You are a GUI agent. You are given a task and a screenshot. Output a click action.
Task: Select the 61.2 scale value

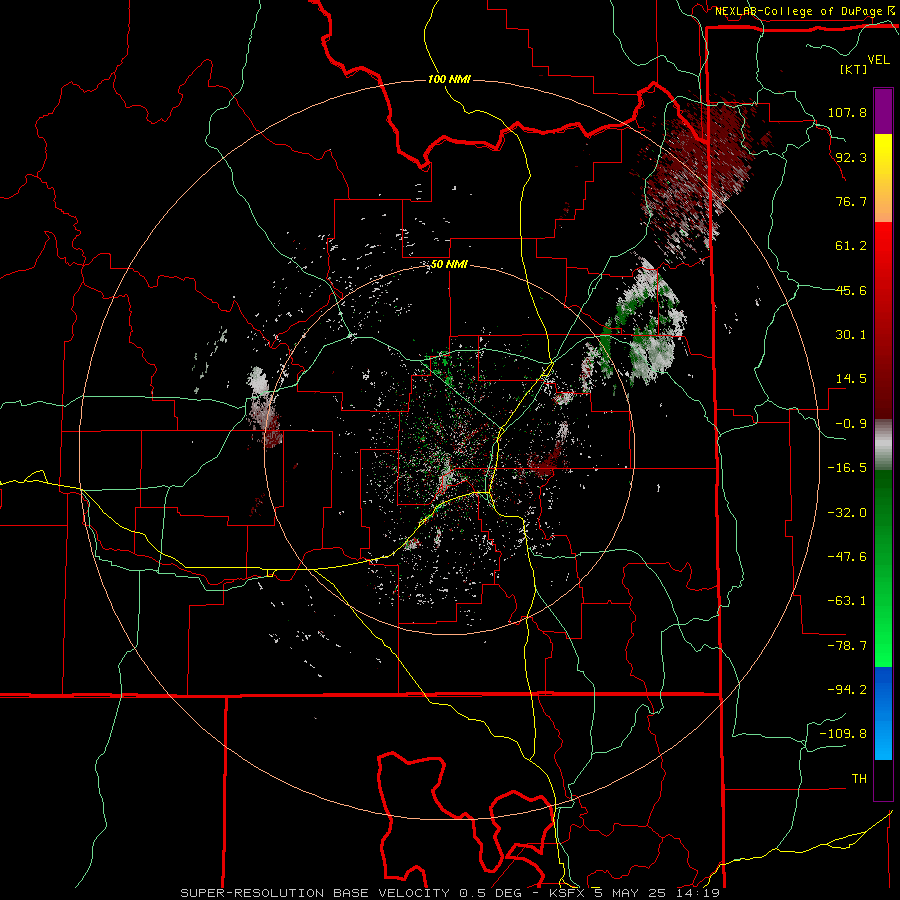[x=851, y=246]
